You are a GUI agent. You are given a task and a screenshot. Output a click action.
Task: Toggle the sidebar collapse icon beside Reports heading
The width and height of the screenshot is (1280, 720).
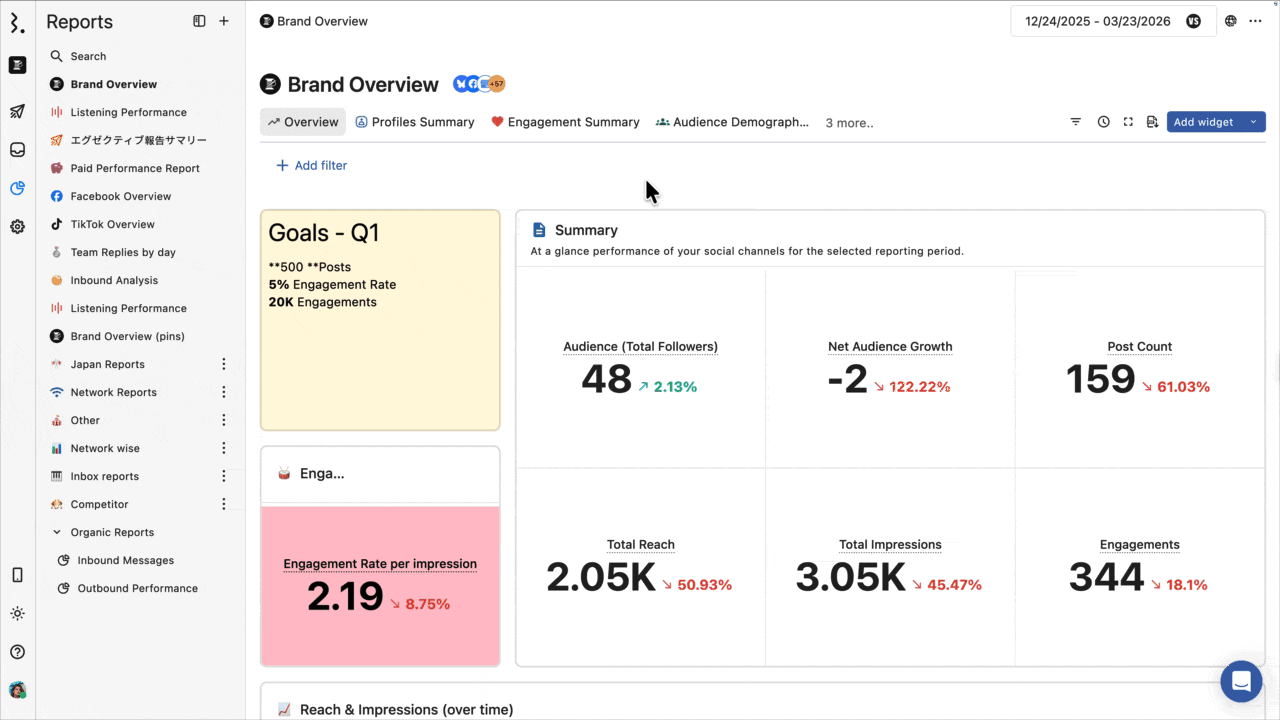(198, 20)
